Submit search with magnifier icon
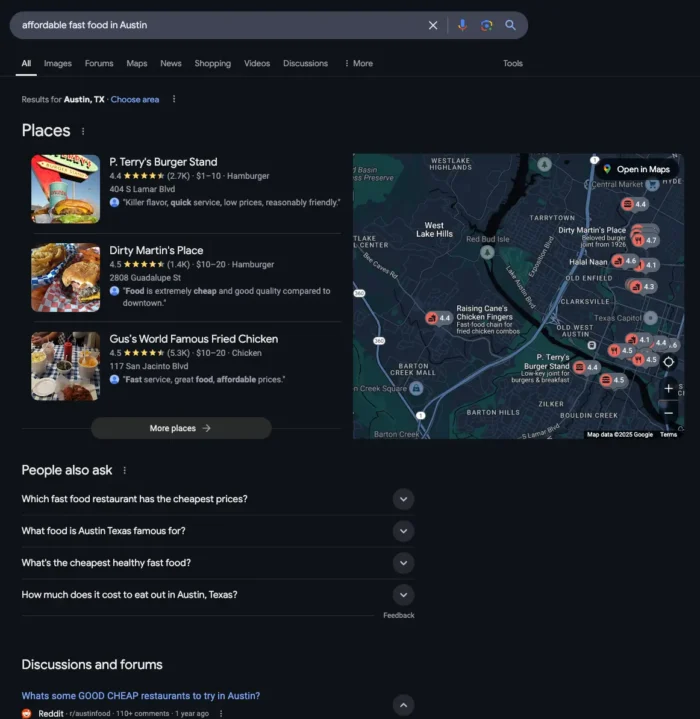700x719 pixels. (x=510, y=25)
